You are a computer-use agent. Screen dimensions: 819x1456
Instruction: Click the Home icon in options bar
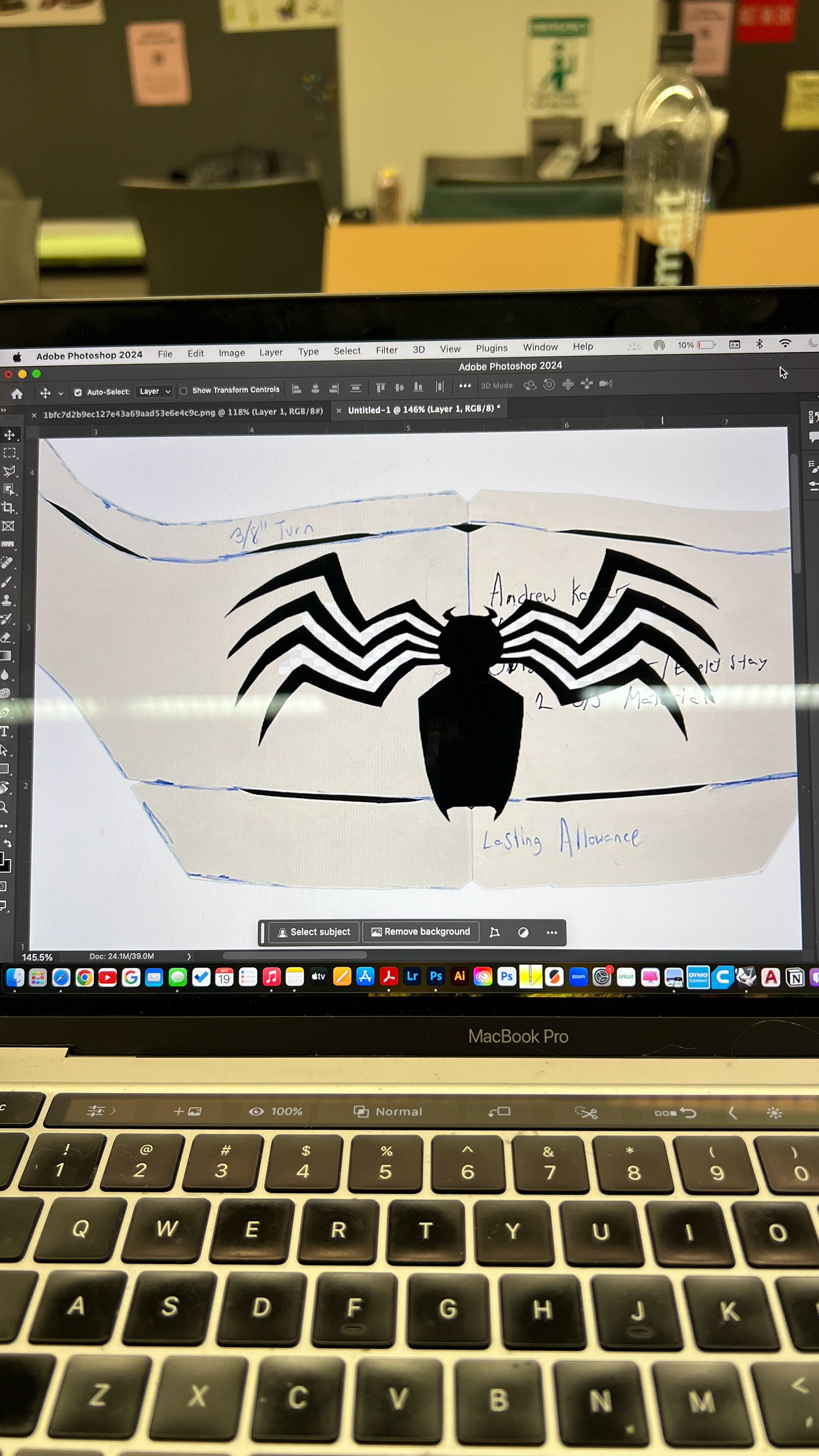[17, 393]
